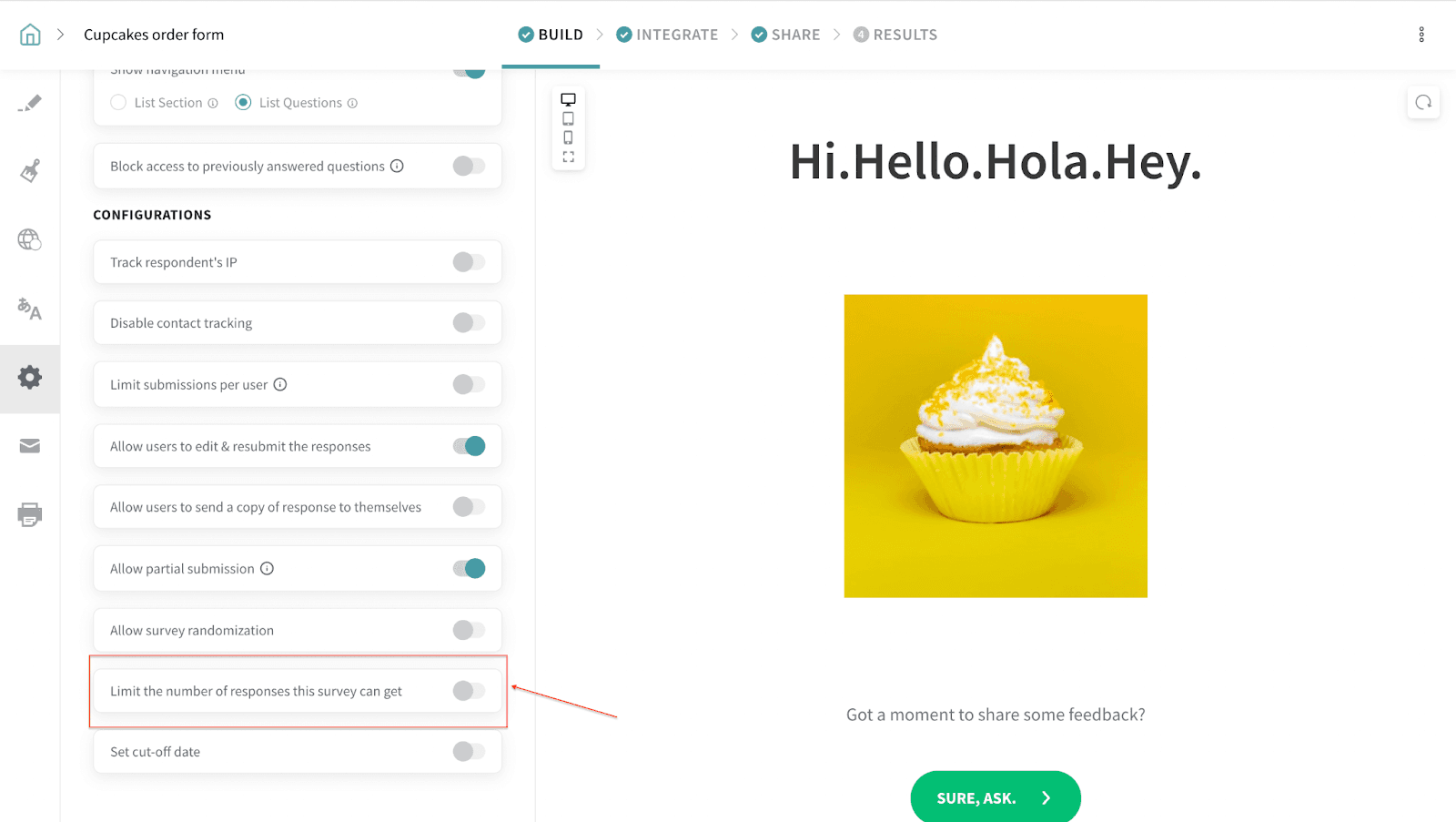Click the cupcake image in preview
The image size is (1456, 822).
pyautogui.click(x=995, y=446)
